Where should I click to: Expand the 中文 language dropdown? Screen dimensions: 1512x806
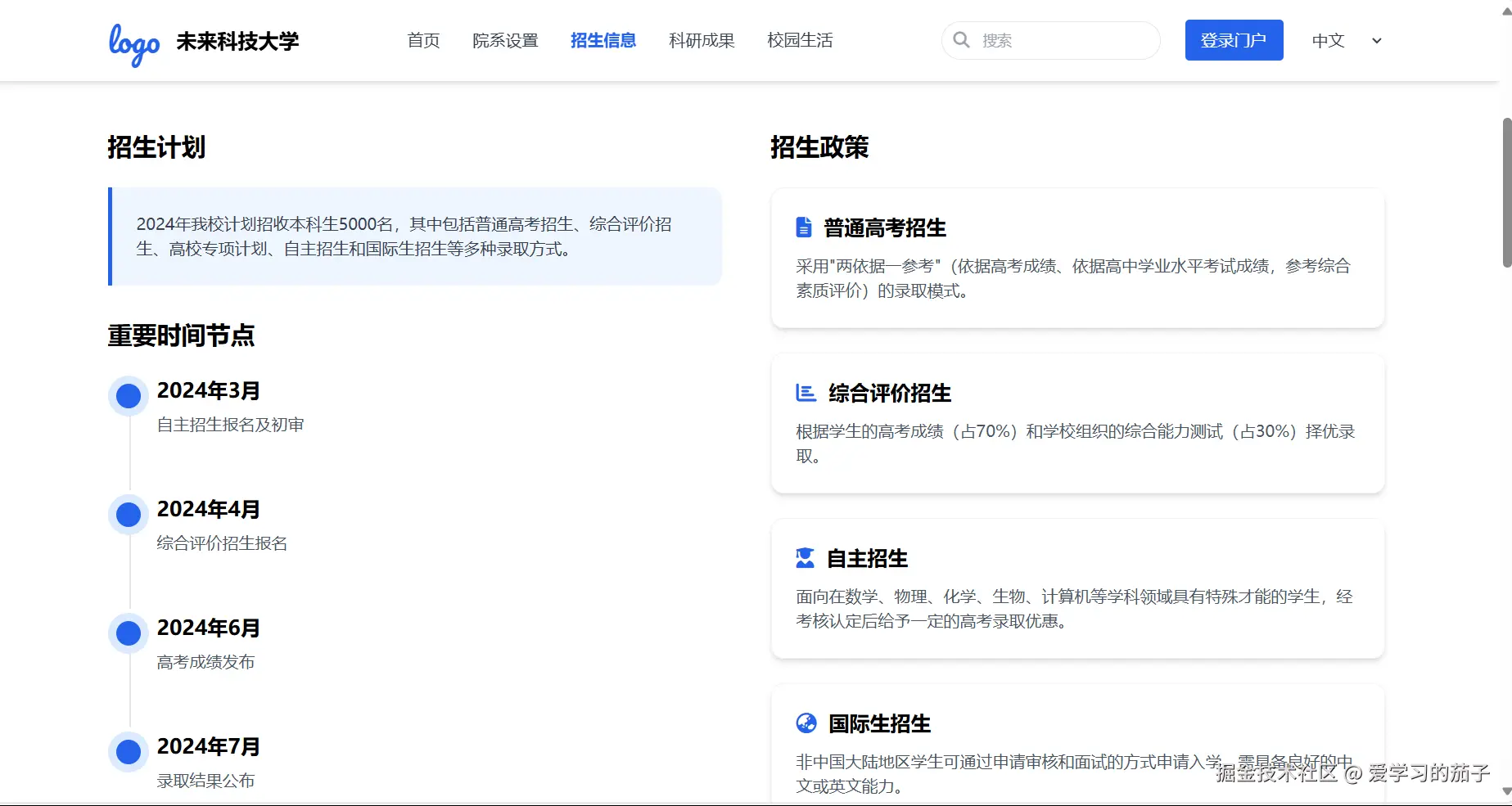(1327, 41)
